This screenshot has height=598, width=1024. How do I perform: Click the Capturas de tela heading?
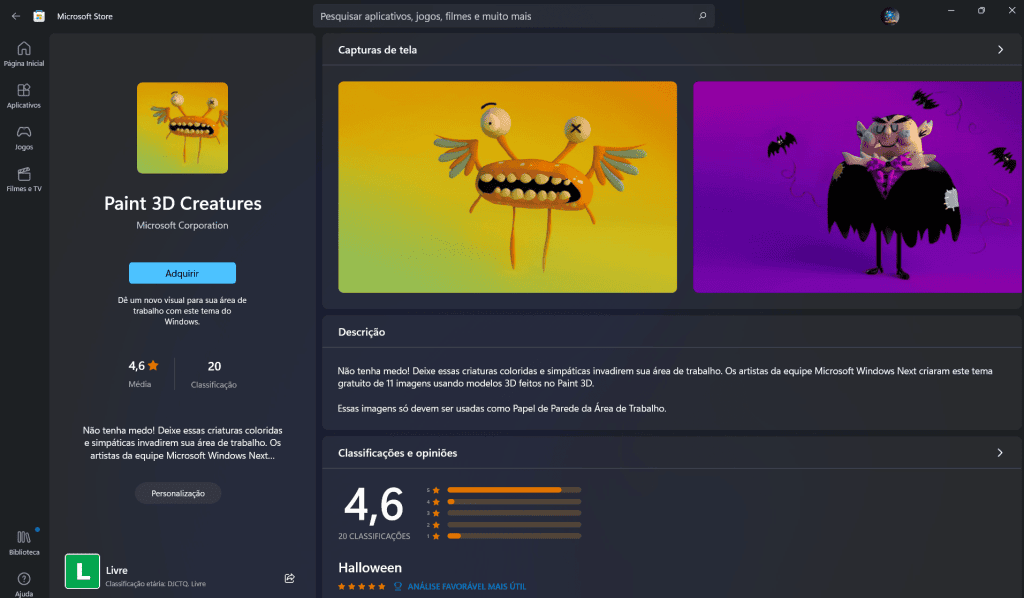pos(377,50)
